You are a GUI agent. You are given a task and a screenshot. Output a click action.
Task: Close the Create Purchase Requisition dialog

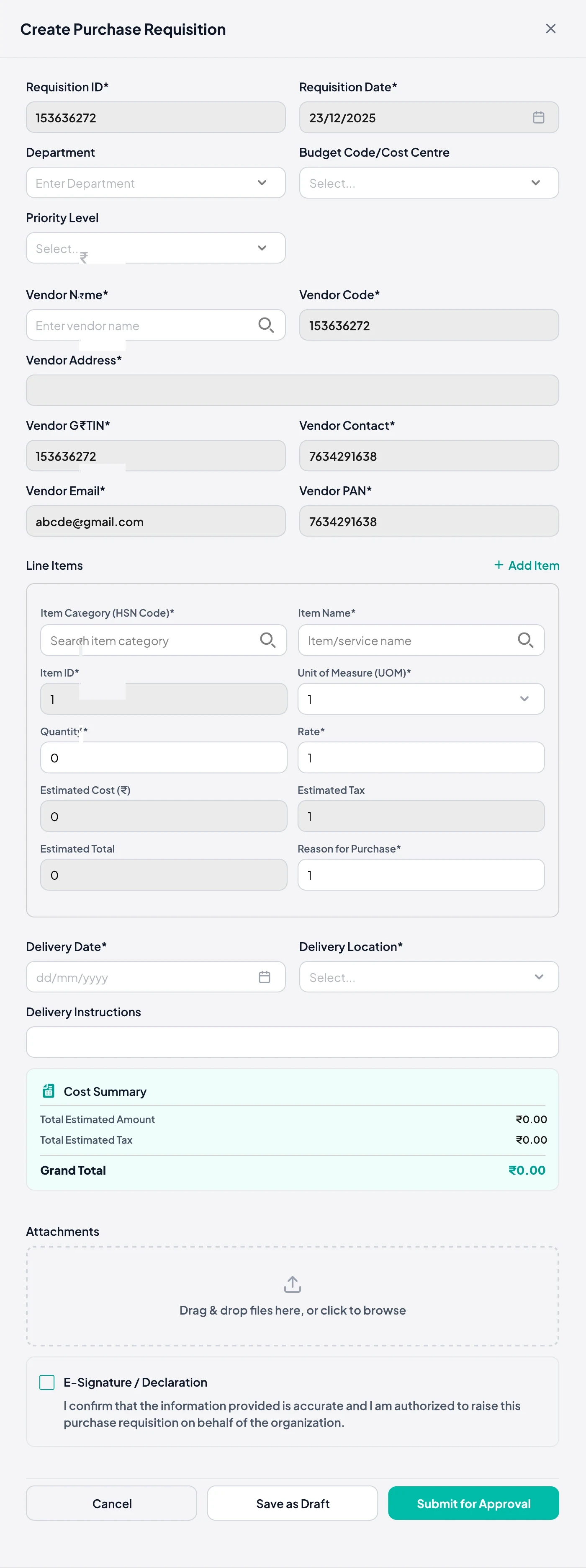click(551, 28)
